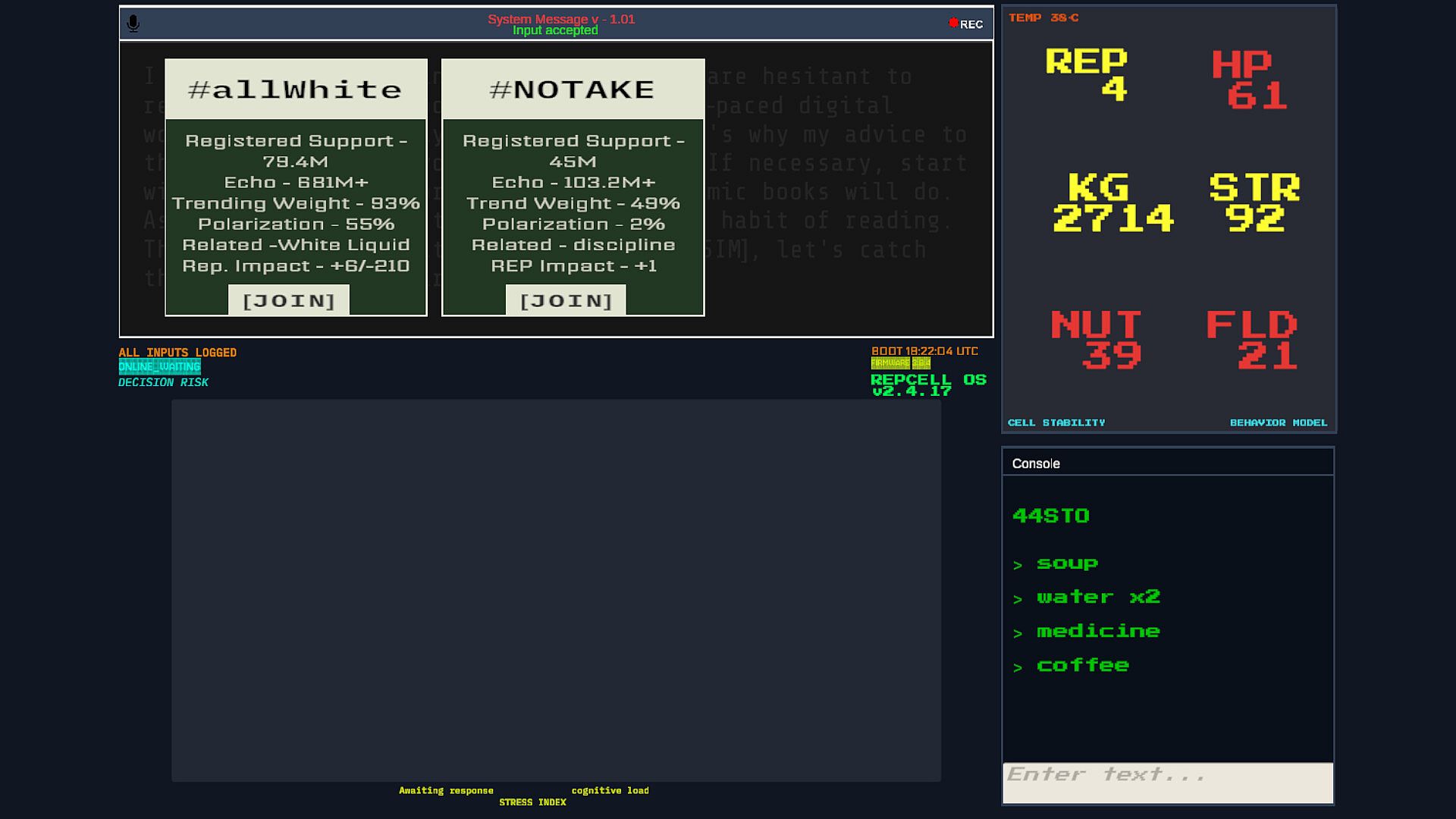1456x819 pixels.
Task: Click the STRESS INDEX label
Action: [532, 802]
